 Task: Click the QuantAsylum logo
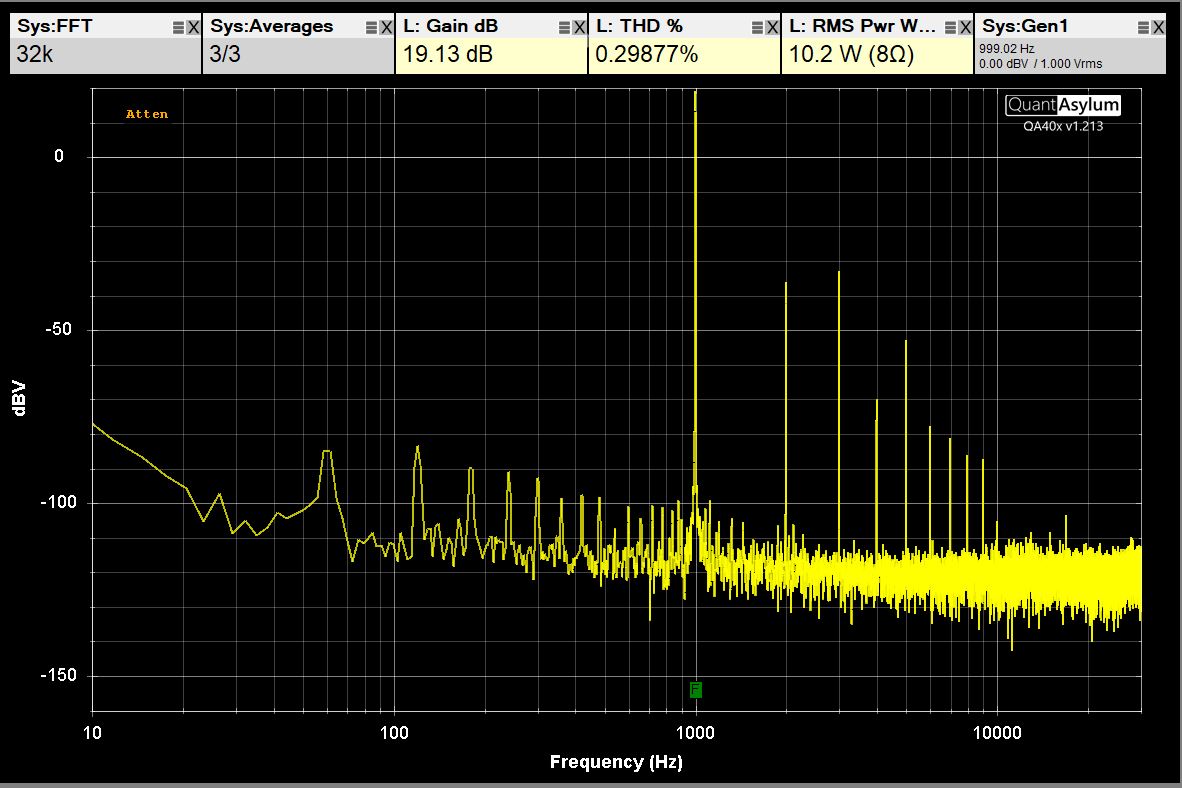[1063, 105]
